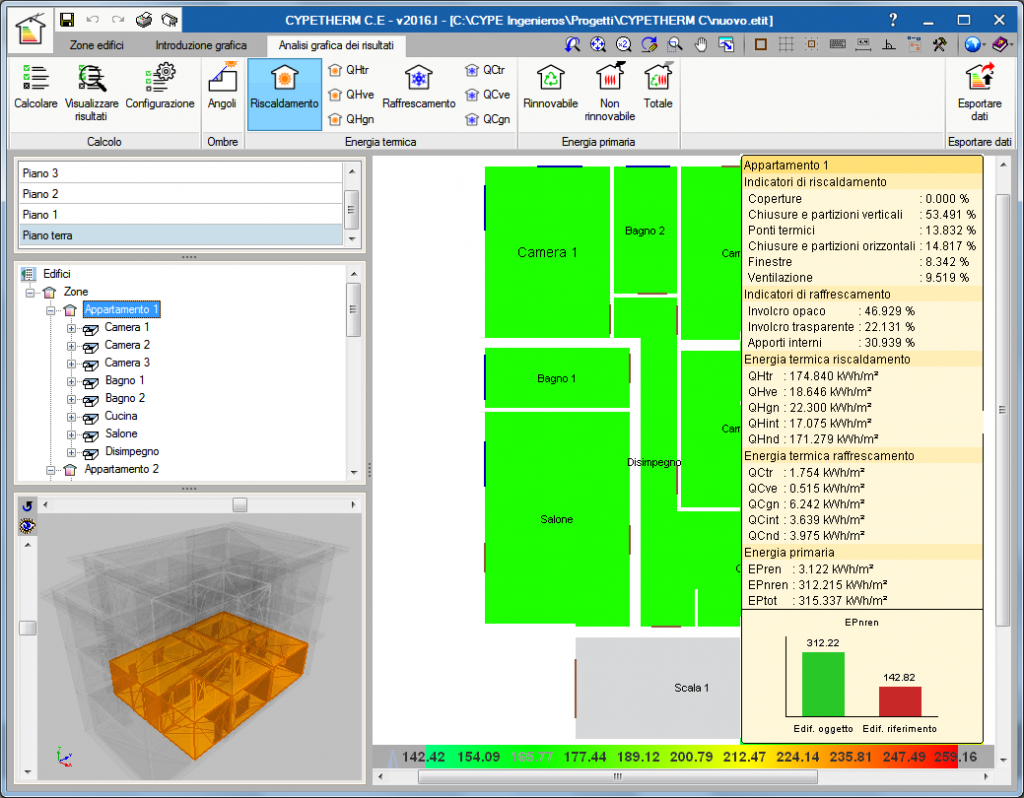Switch to the Zone edifici tab
The image size is (1024, 798).
[x=97, y=45]
